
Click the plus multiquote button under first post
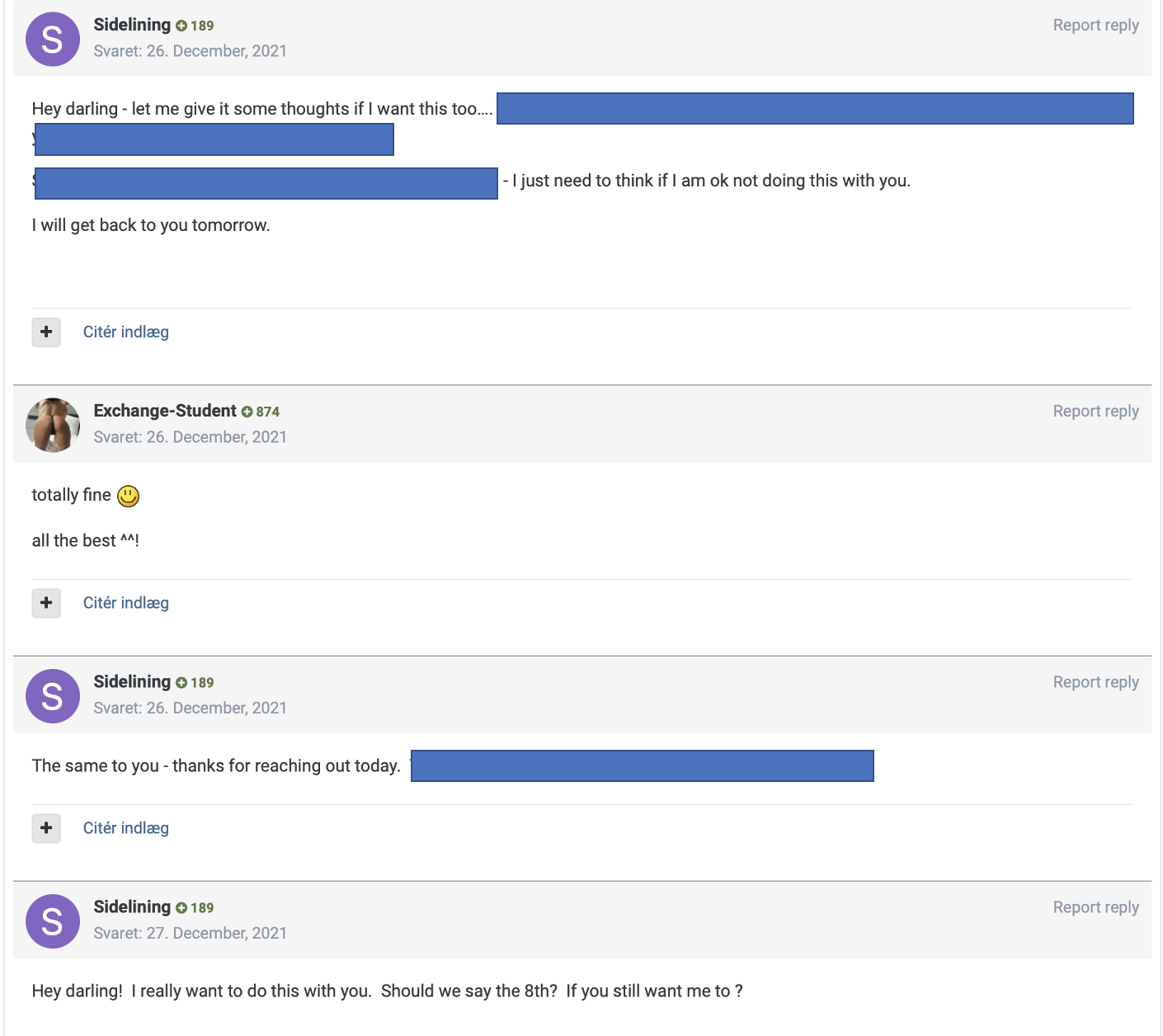point(46,332)
